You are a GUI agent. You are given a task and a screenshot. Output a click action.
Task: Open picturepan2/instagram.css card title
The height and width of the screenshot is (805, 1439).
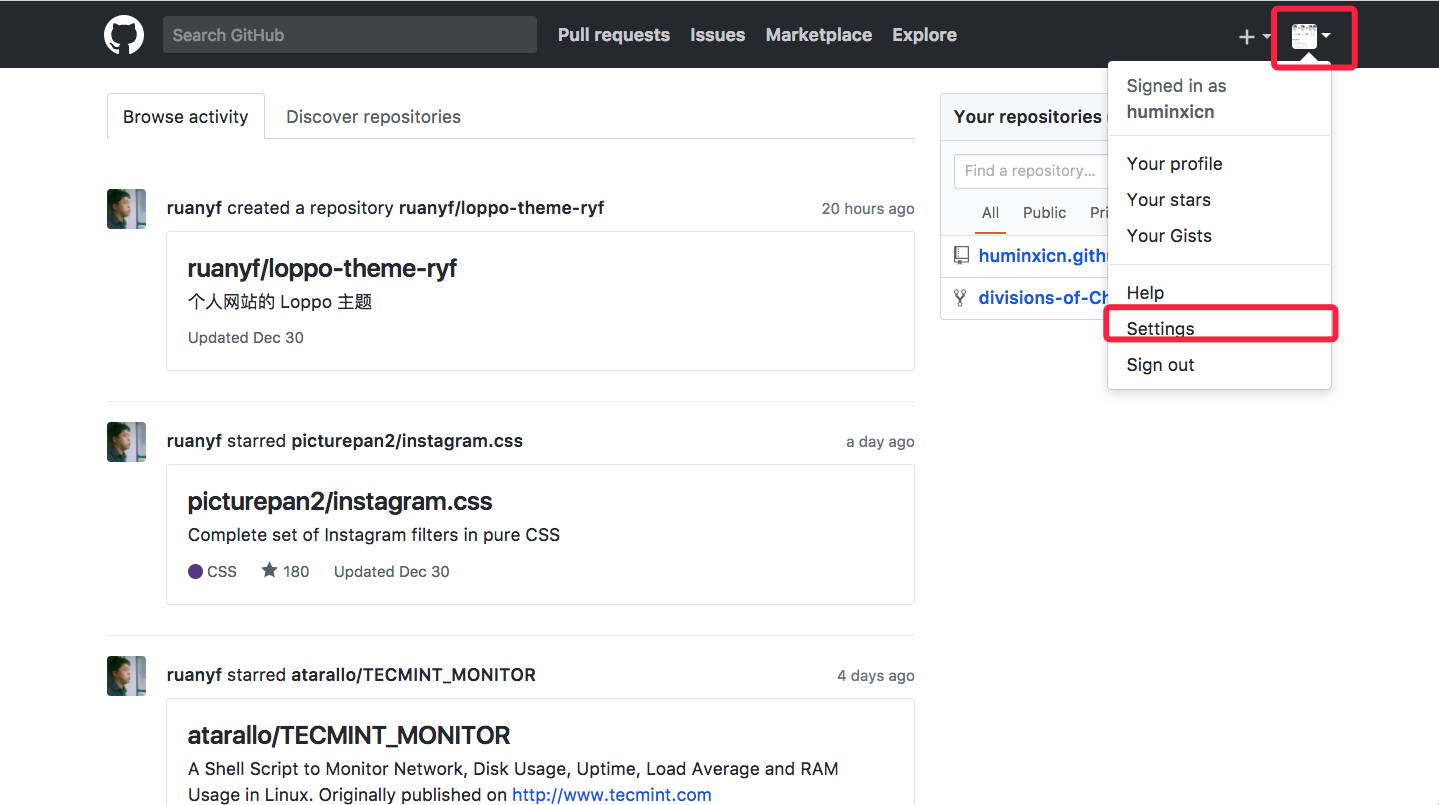click(x=340, y=501)
